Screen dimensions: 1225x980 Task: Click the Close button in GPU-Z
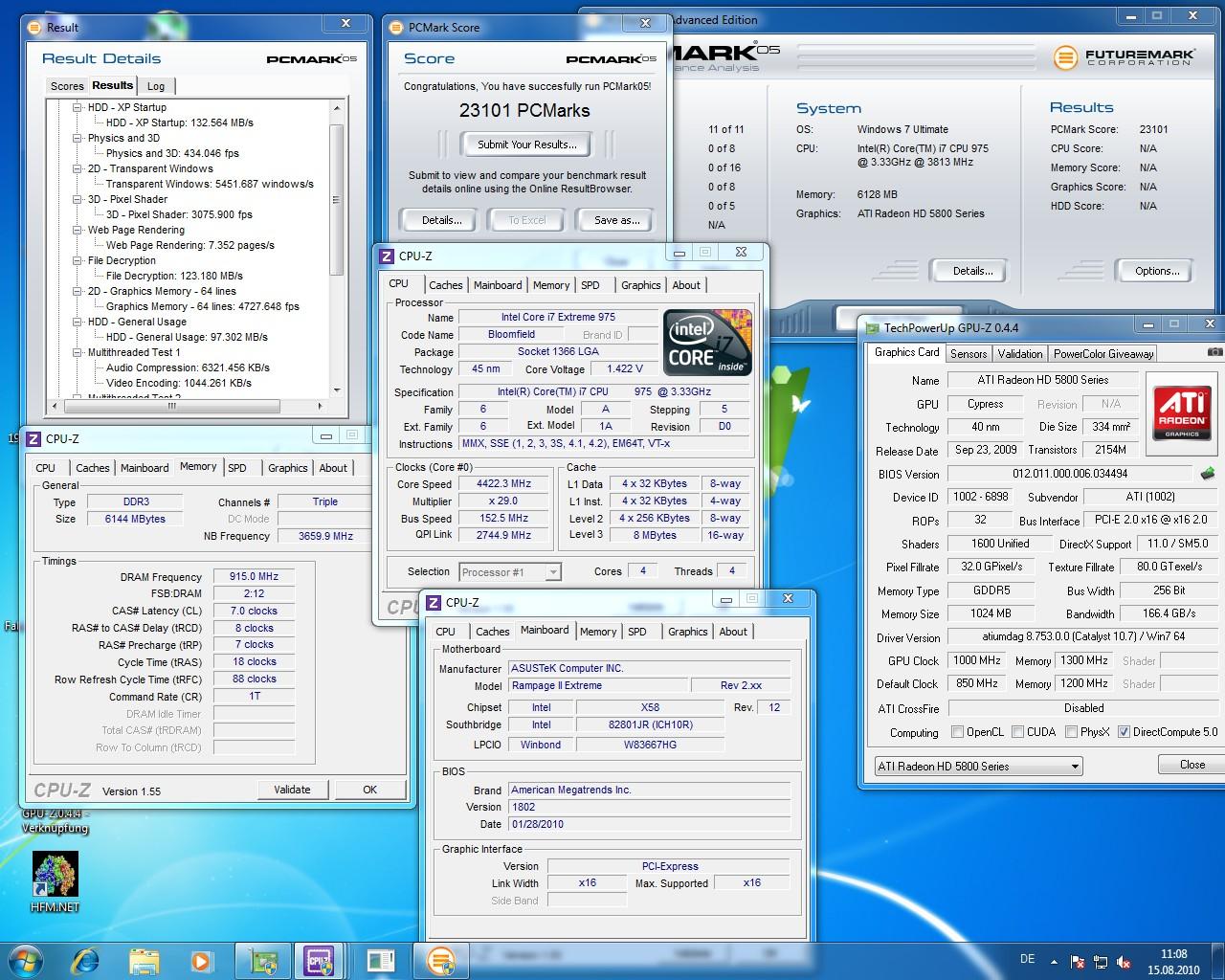(1192, 765)
